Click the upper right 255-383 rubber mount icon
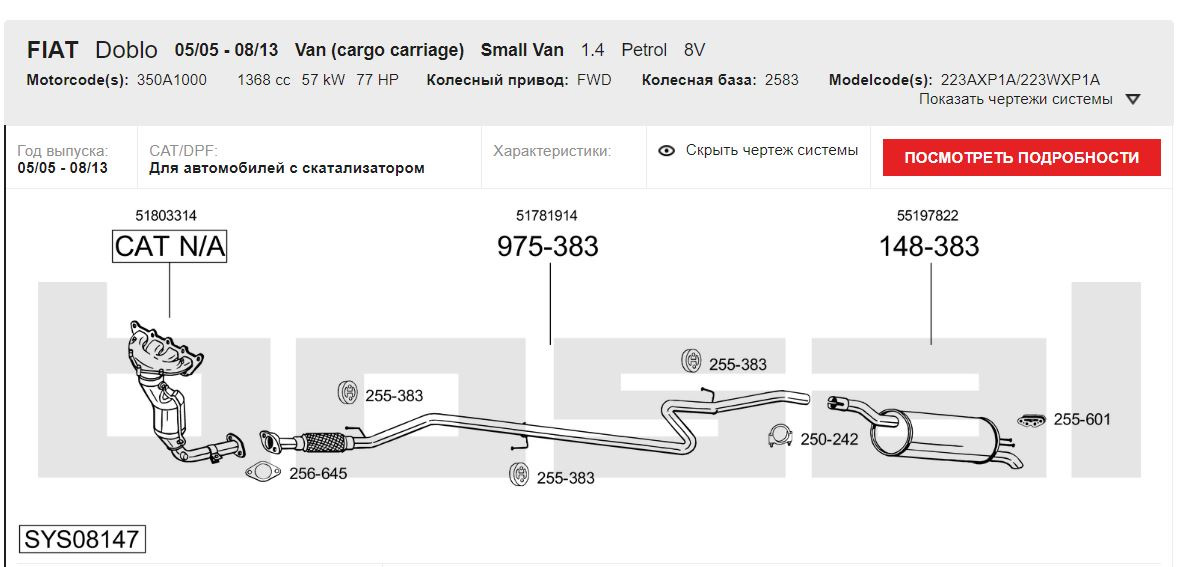 (690, 362)
